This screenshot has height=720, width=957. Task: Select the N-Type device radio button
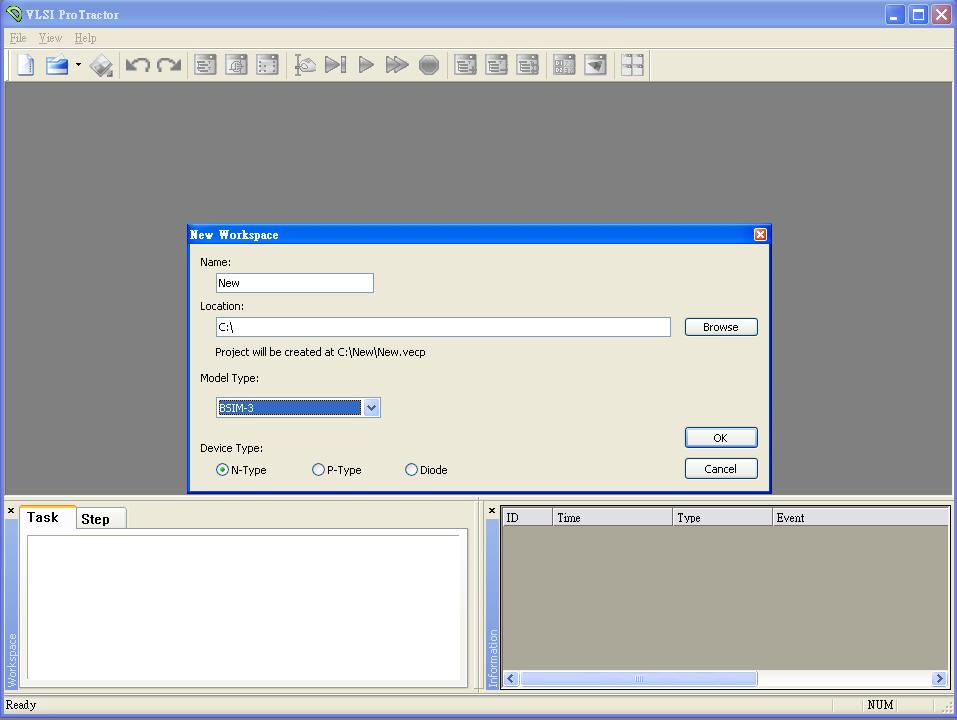point(222,470)
